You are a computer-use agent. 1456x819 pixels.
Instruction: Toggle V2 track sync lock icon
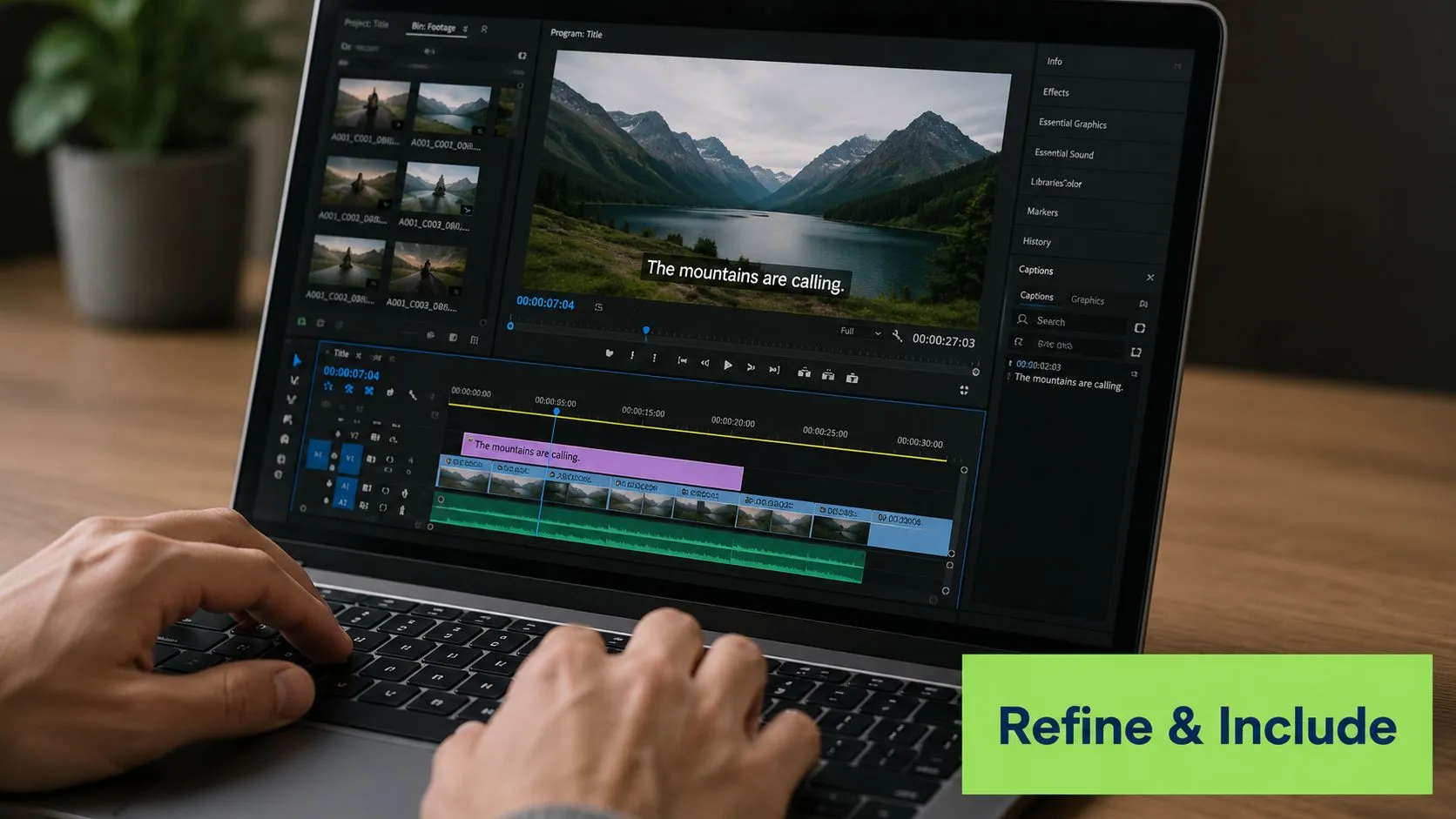(375, 437)
